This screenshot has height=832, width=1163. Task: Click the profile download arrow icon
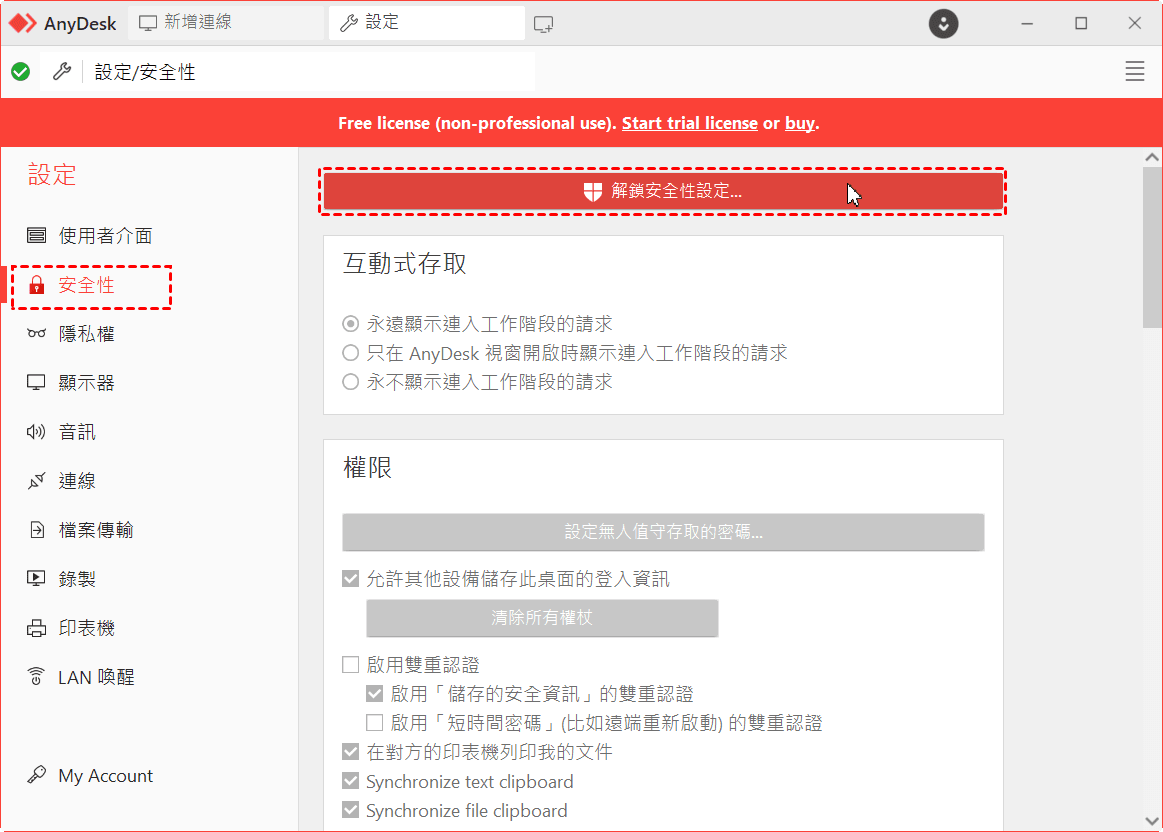pyautogui.click(x=943, y=24)
